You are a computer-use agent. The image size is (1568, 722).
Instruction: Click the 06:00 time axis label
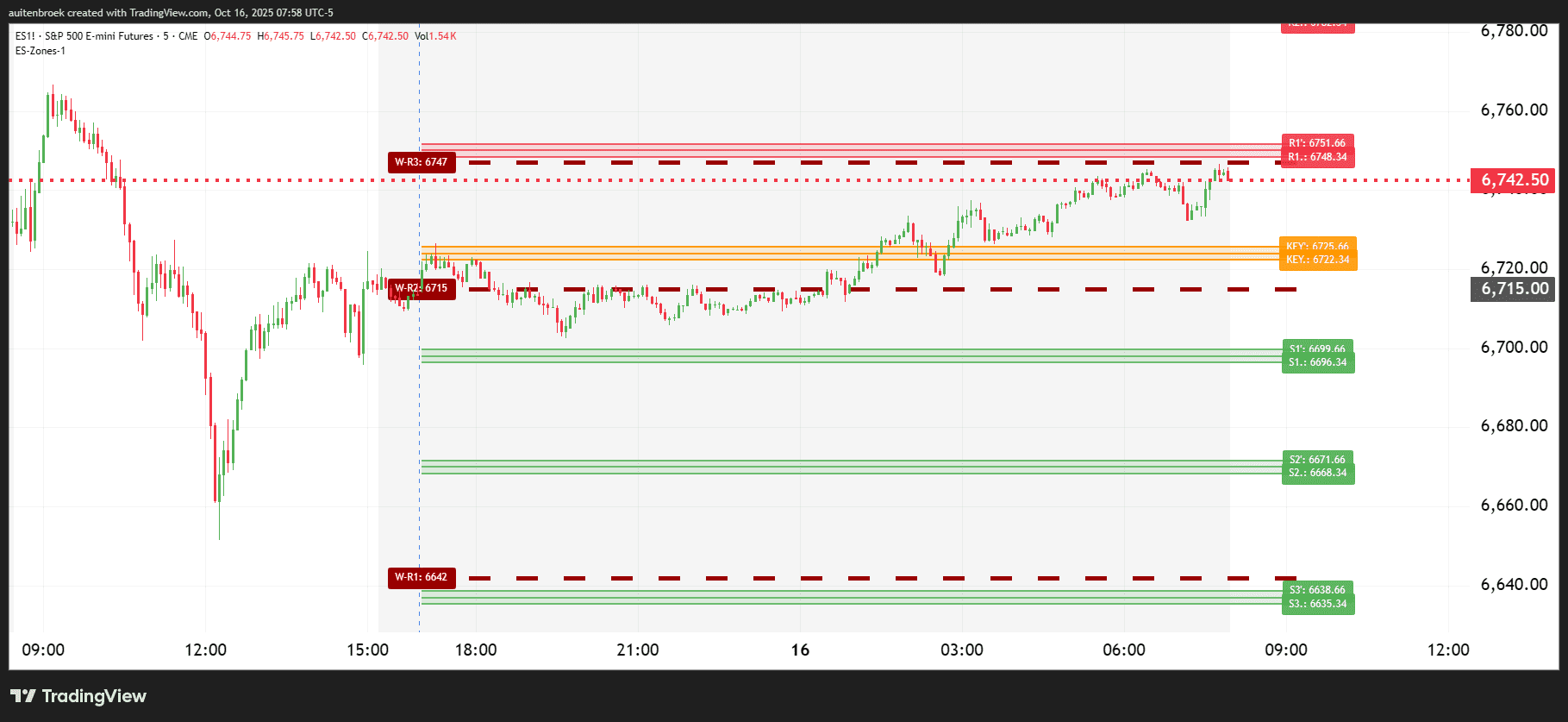(x=1124, y=650)
